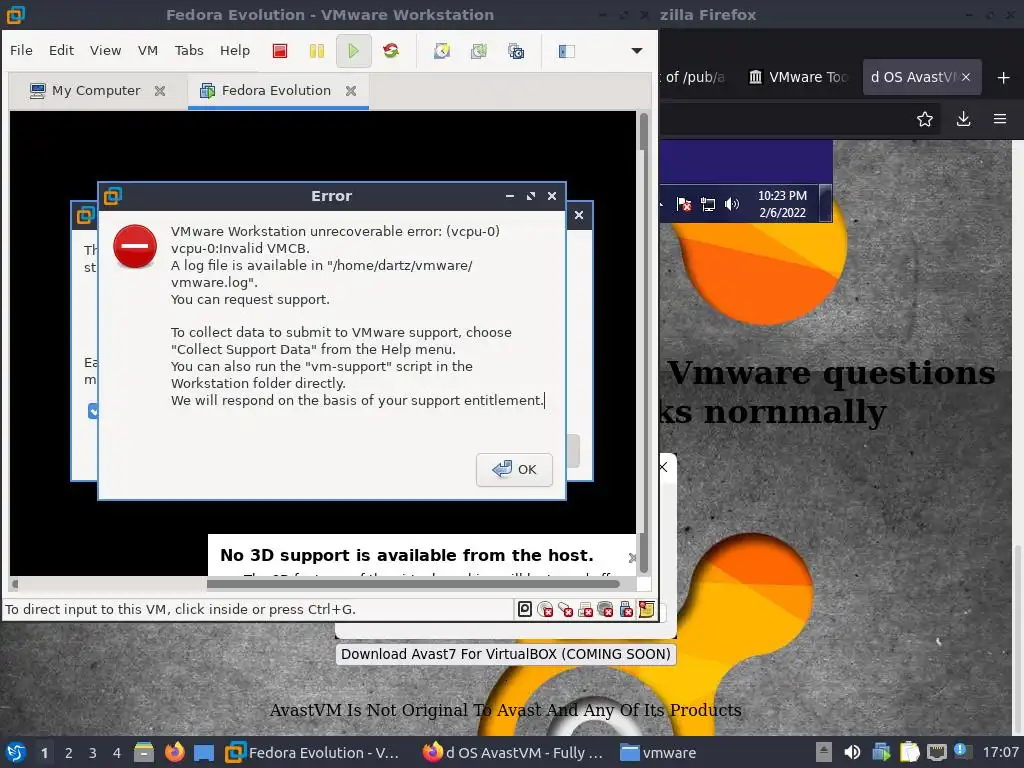
Task: Launch Firefox from the taskbar quick launcher
Action: click(x=174, y=753)
